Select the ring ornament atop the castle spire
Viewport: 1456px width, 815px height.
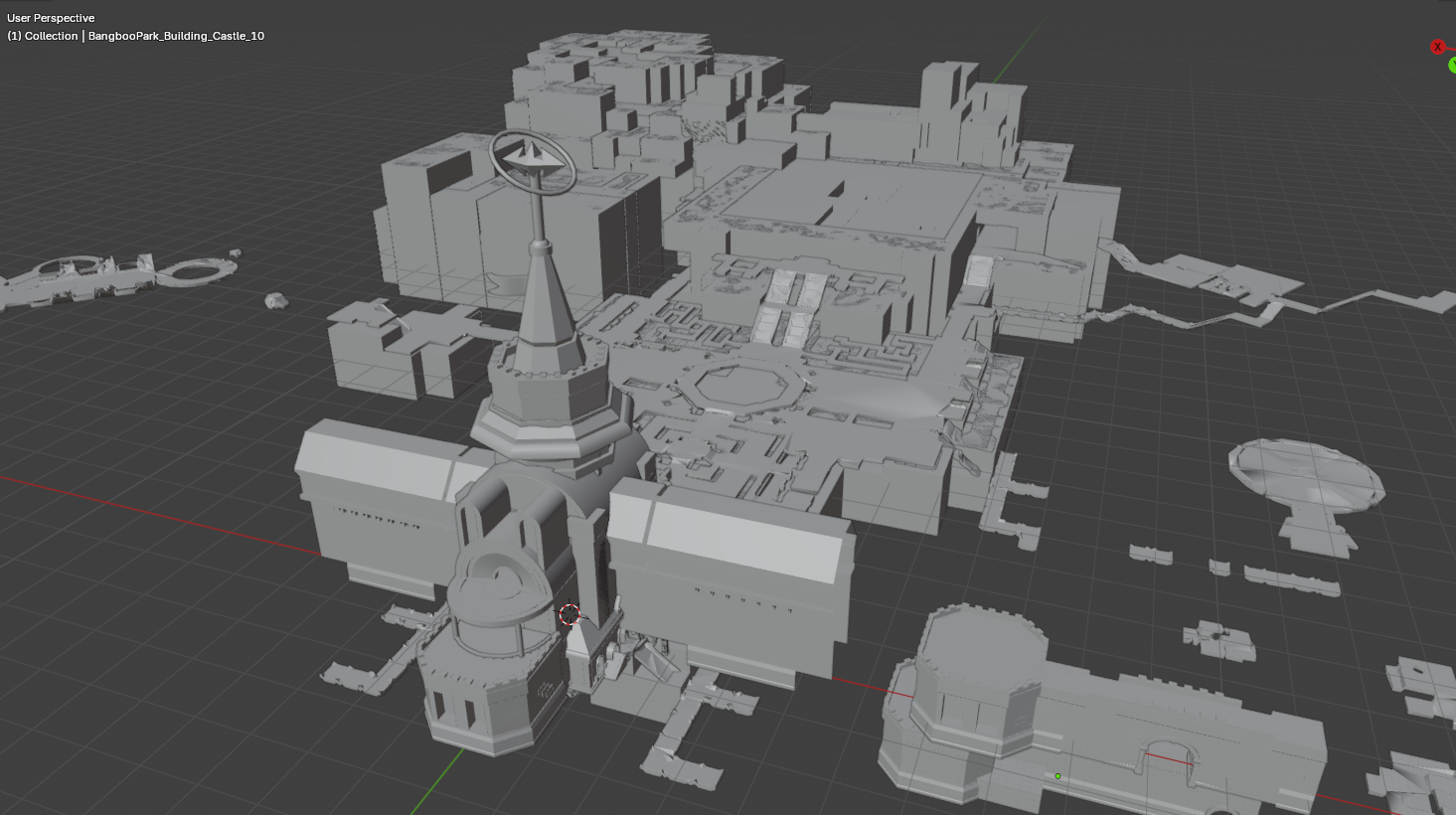(x=533, y=161)
